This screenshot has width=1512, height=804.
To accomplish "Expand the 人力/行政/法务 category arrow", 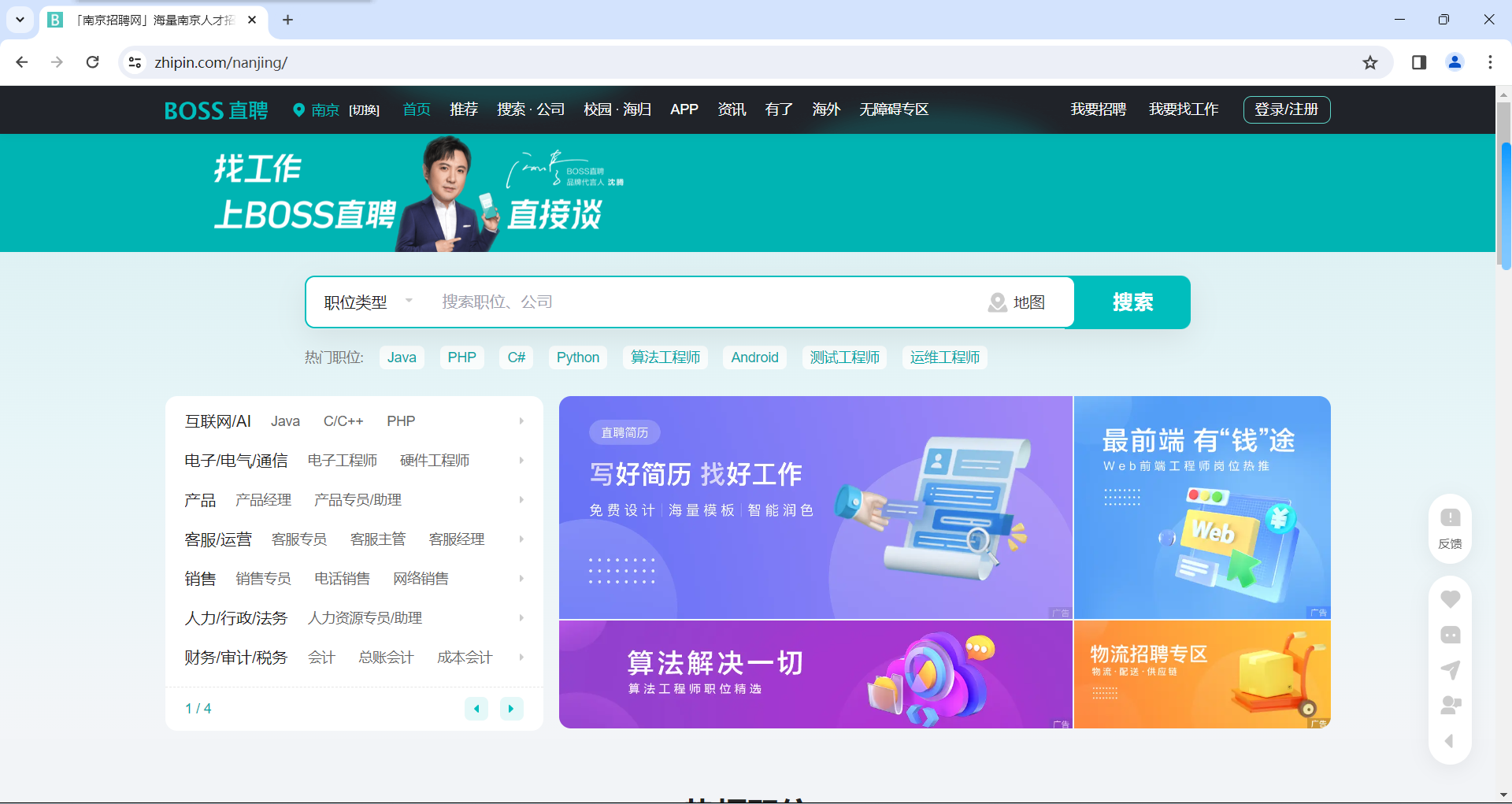I will pos(521,618).
